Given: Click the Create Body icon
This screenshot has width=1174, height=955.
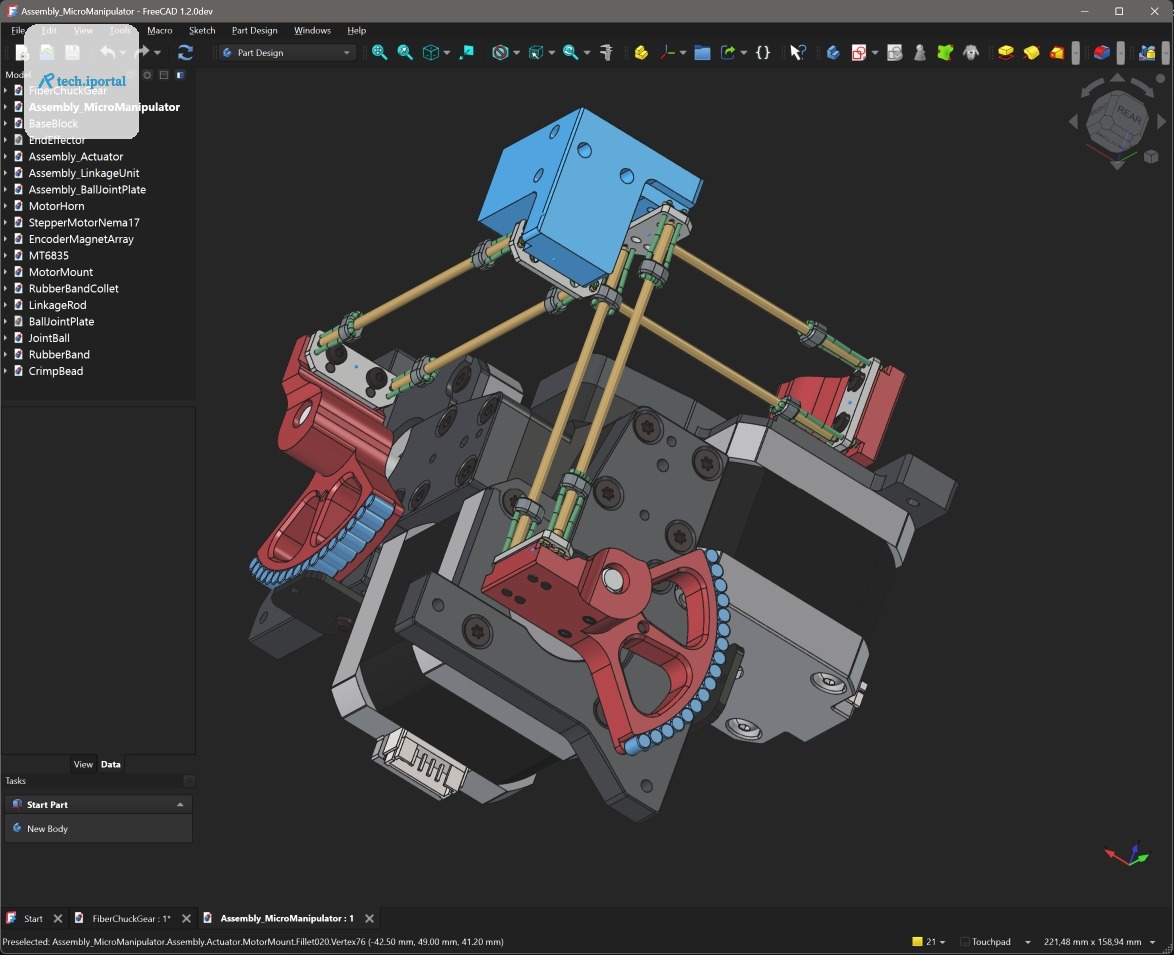Looking at the screenshot, I should [833, 52].
